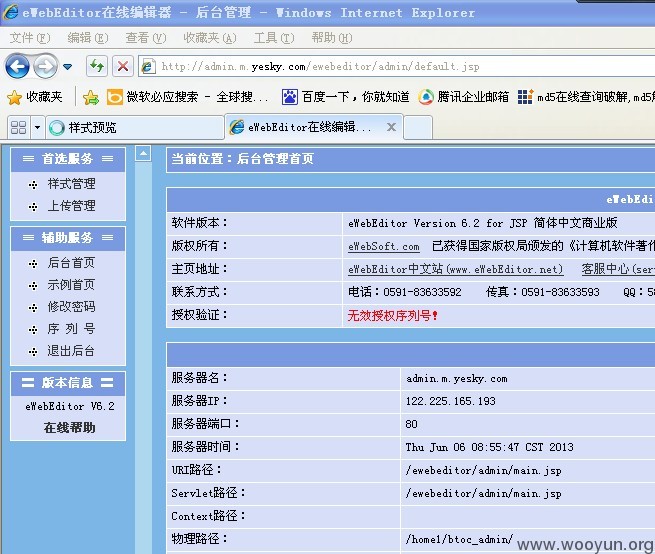Switch to the 样式预览 tab
This screenshot has height=554, width=655.
[135, 127]
